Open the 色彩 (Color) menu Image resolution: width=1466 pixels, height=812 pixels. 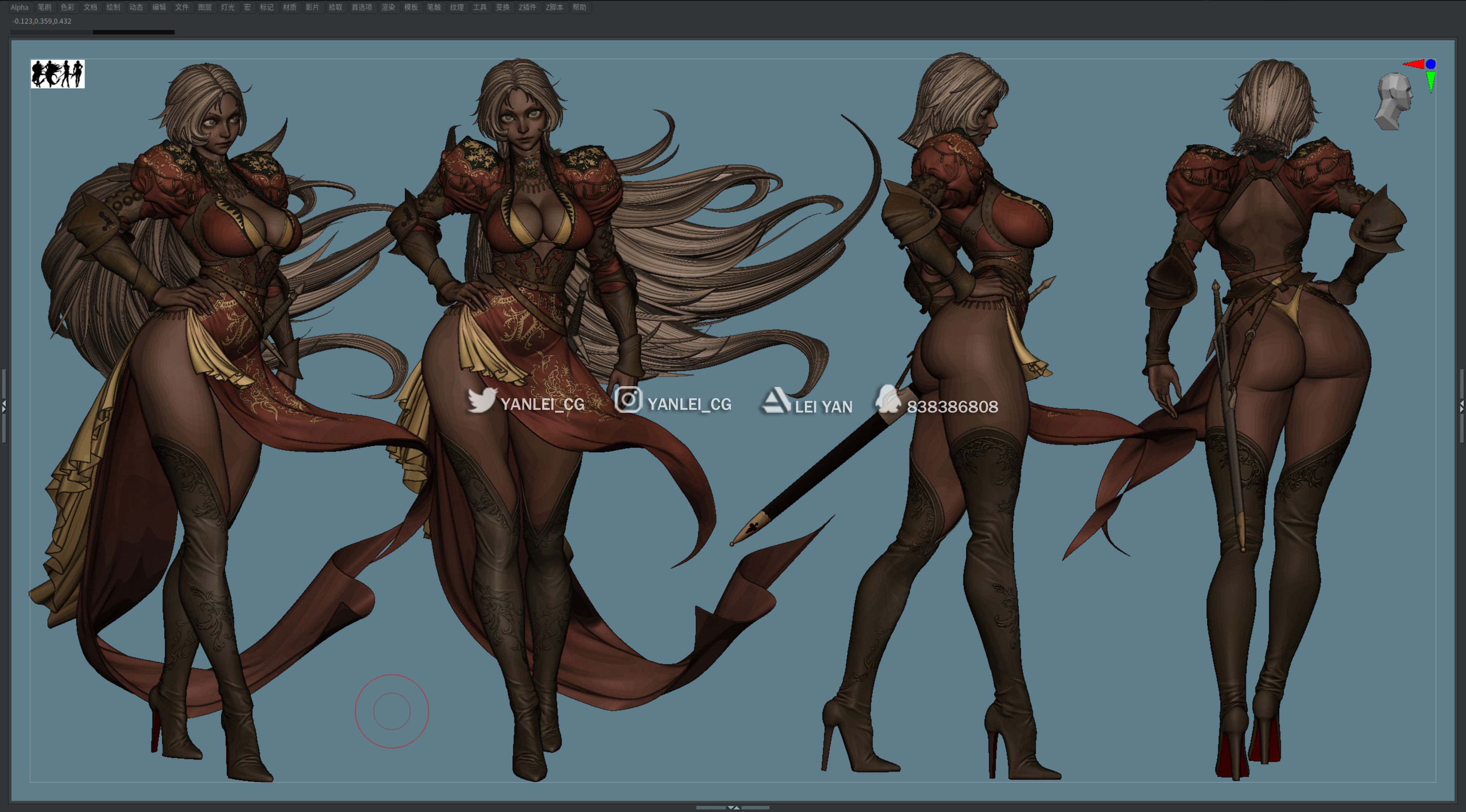pyautogui.click(x=67, y=7)
